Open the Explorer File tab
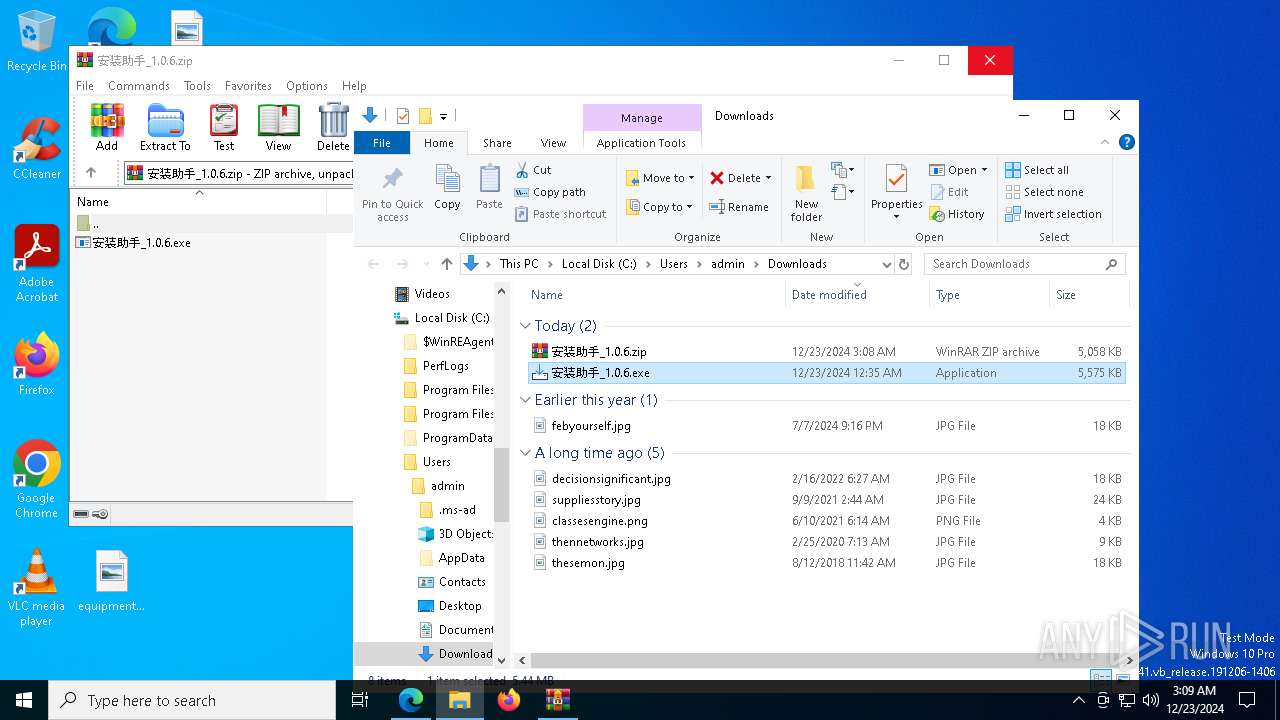This screenshot has width=1280, height=720. tap(382, 143)
